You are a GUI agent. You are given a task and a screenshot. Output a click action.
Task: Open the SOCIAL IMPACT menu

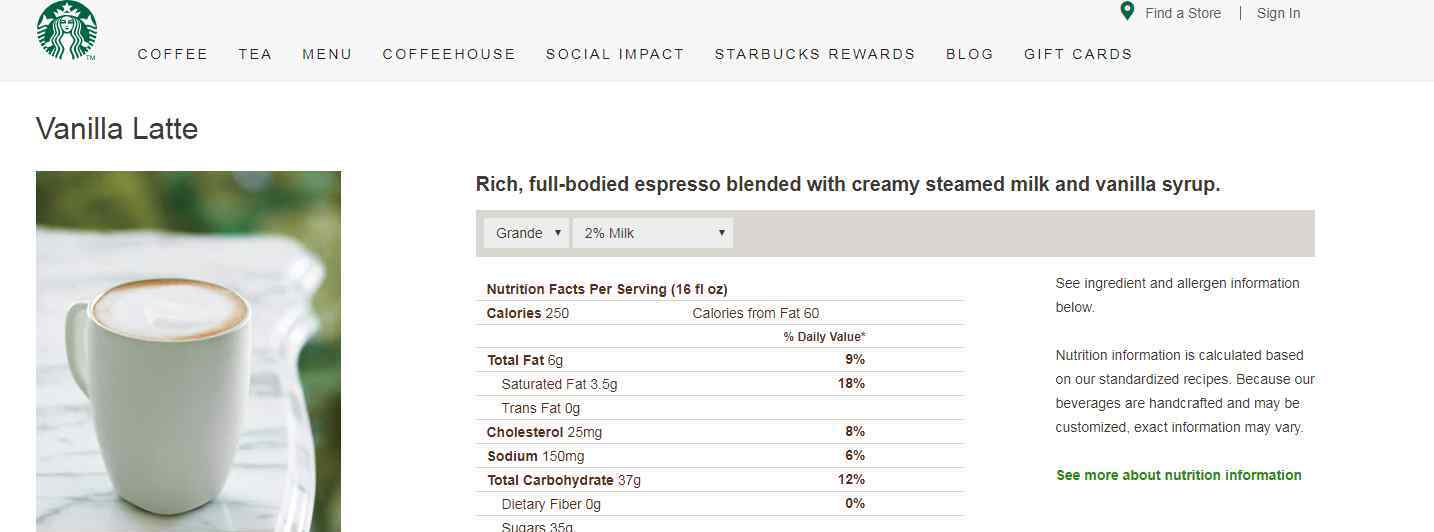615,54
